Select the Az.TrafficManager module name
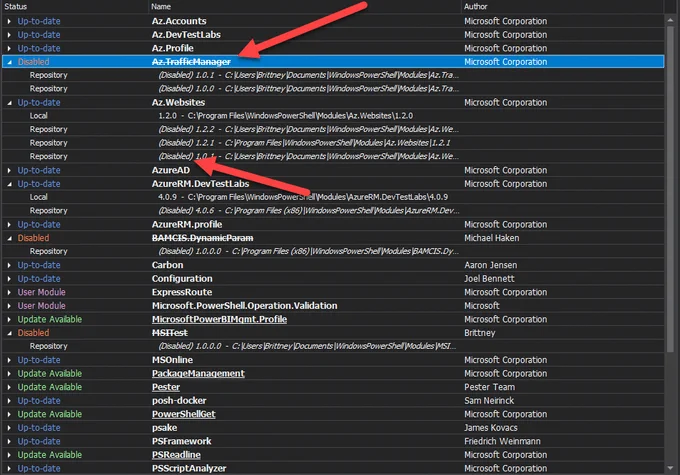The image size is (680, 475). 191,62
